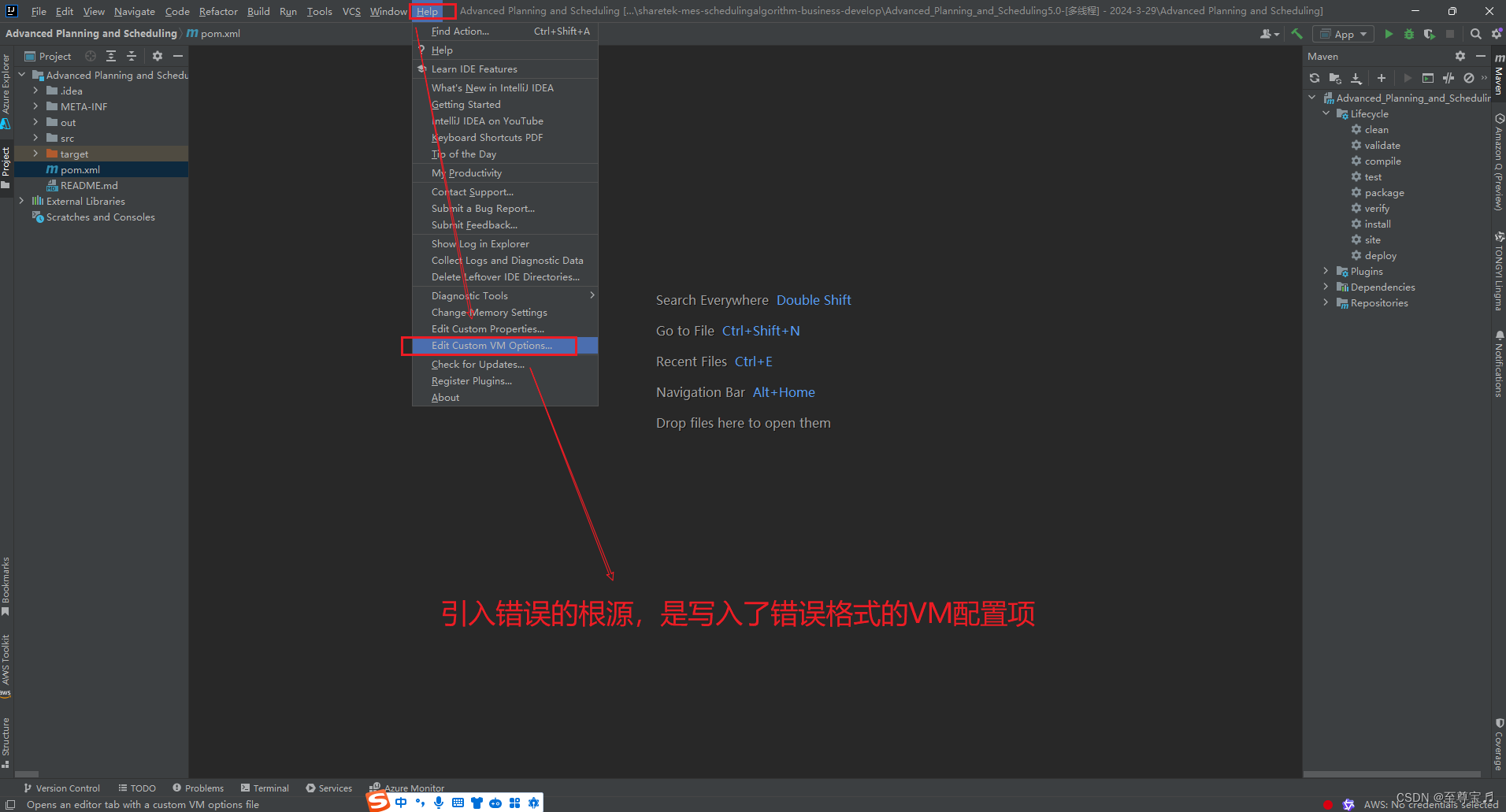
Task: Open Bookmarks side tool window
Action: click(x=6, y=587)
